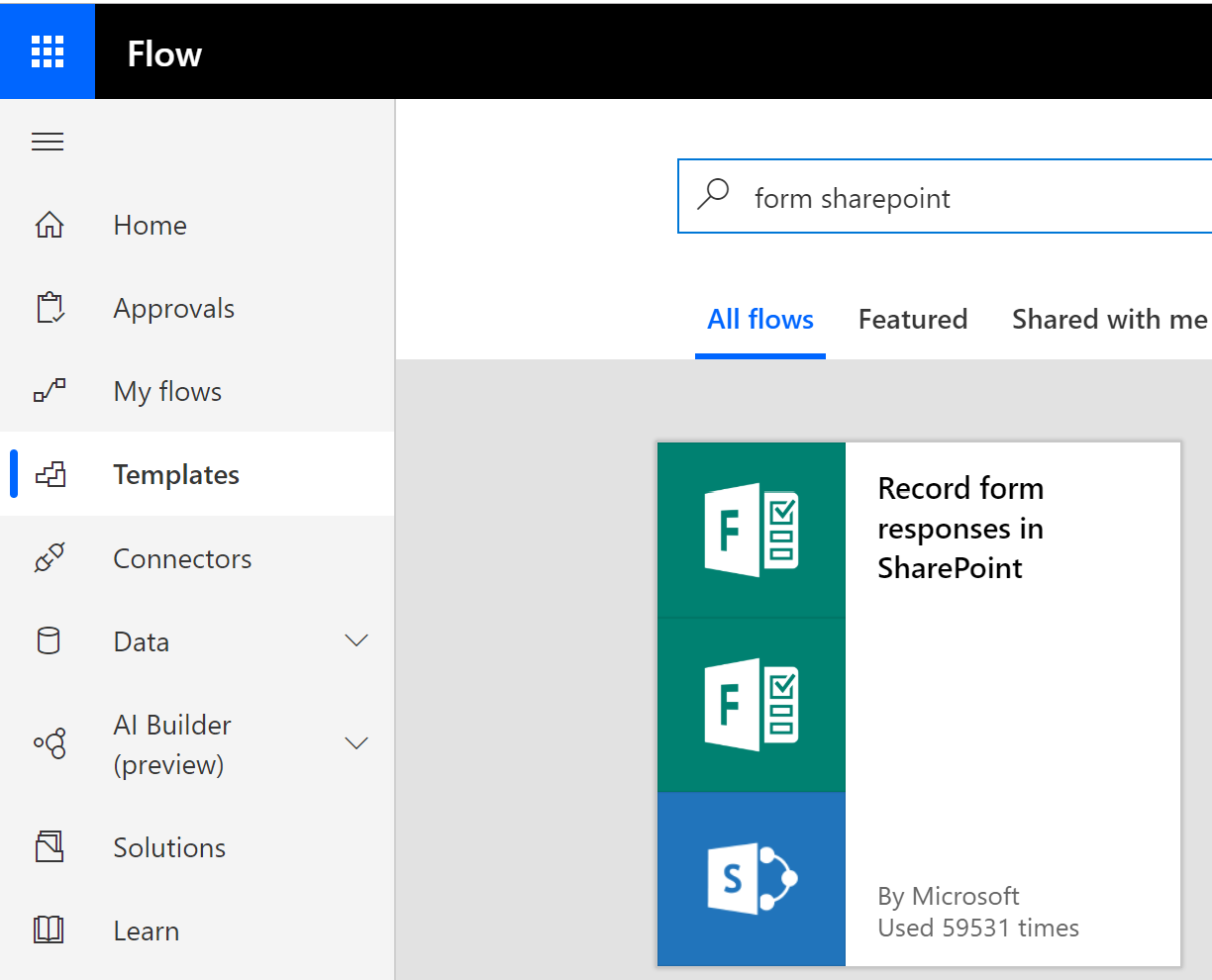Open the app launcher waffle icon
This screenshot has height=980, width=1212.
48,50
